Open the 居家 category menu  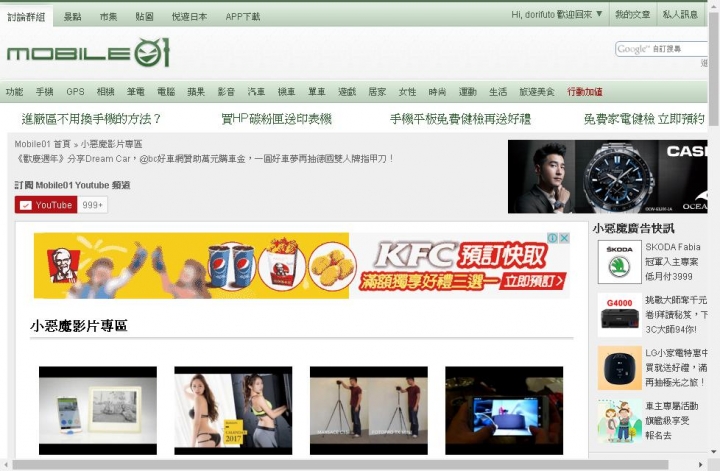coord(377,92)
